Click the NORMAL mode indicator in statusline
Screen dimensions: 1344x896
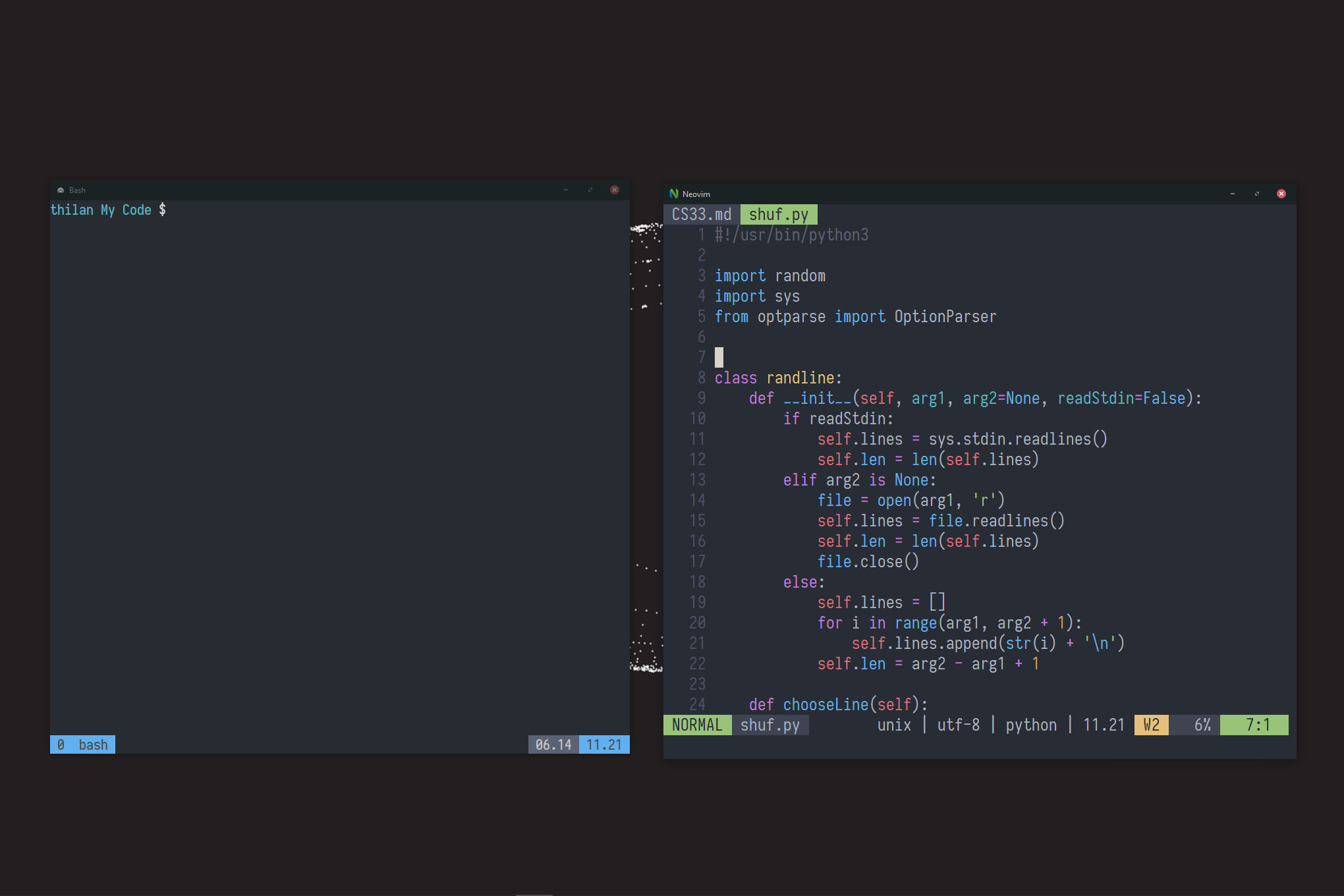[x=697, y=725]
